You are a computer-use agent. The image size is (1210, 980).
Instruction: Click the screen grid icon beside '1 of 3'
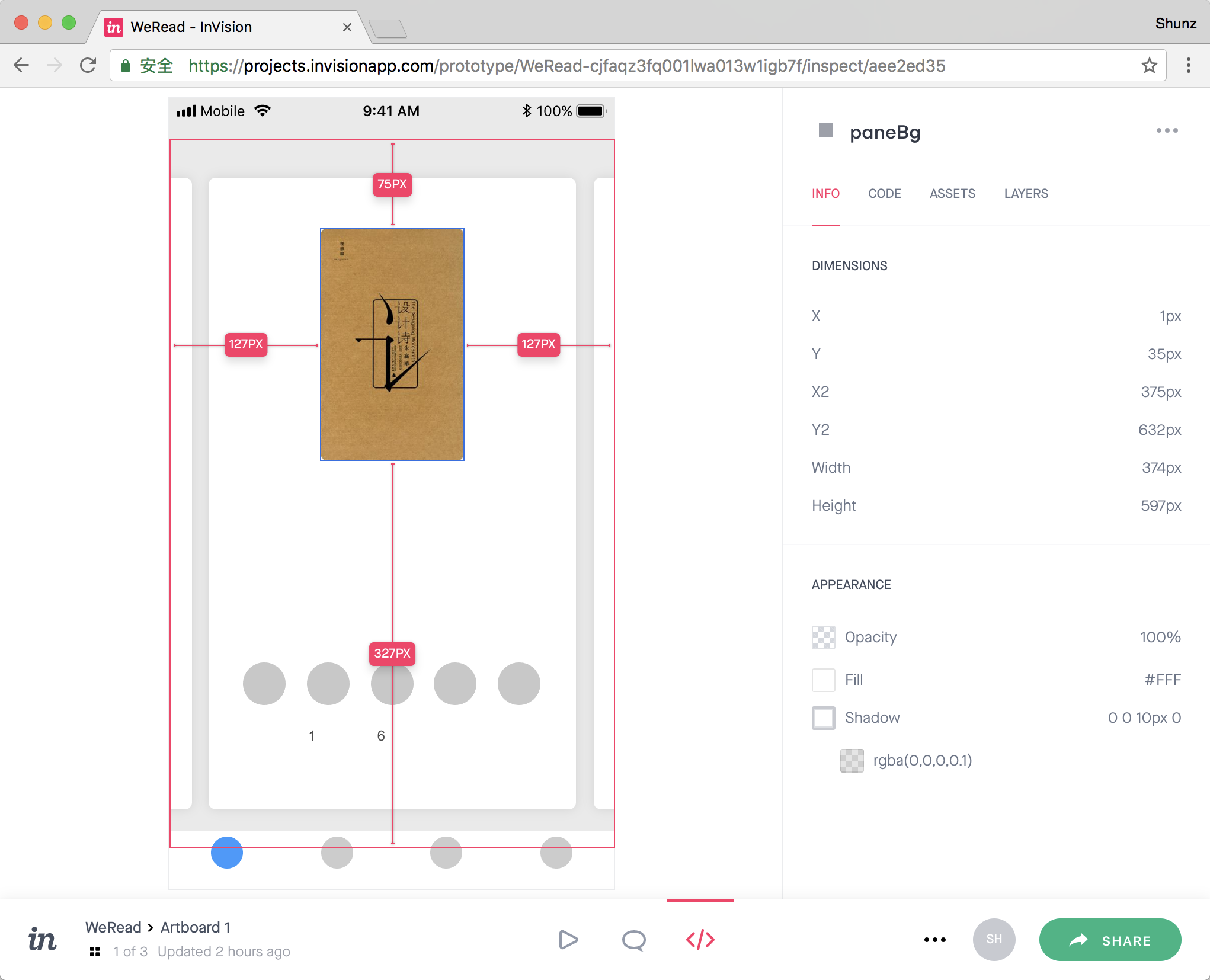click(x=94, y=952)
